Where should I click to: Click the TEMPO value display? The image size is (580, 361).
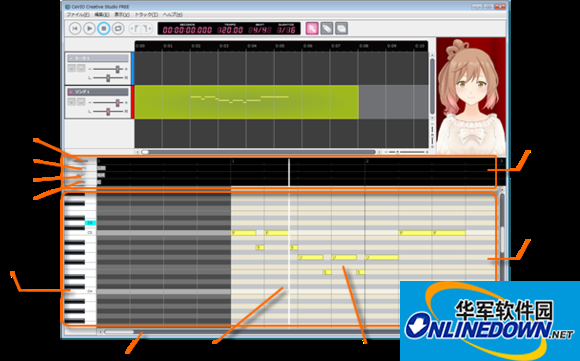click(230, 30)
